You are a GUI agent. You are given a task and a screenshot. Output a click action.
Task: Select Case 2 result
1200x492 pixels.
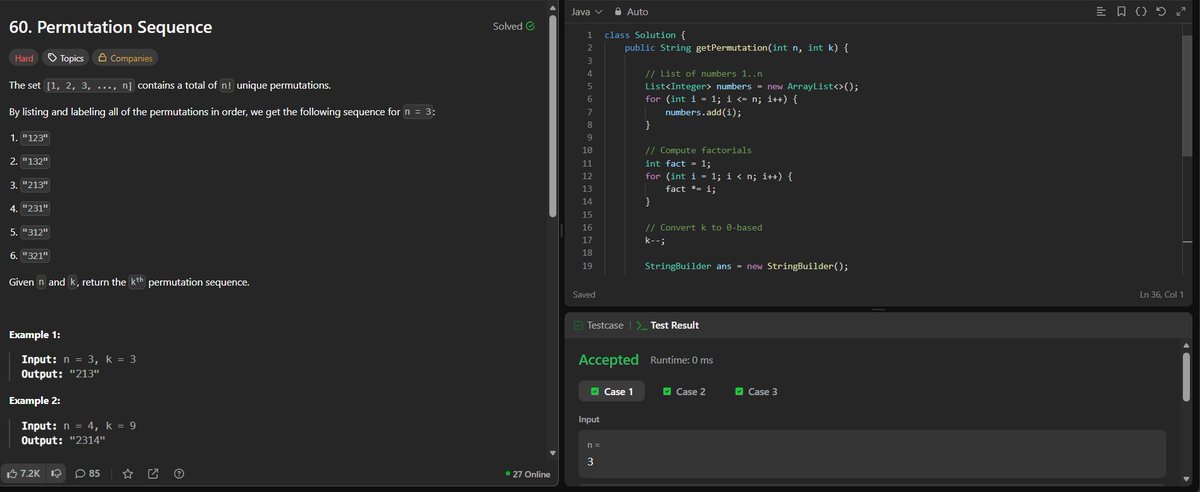point(683,391)
